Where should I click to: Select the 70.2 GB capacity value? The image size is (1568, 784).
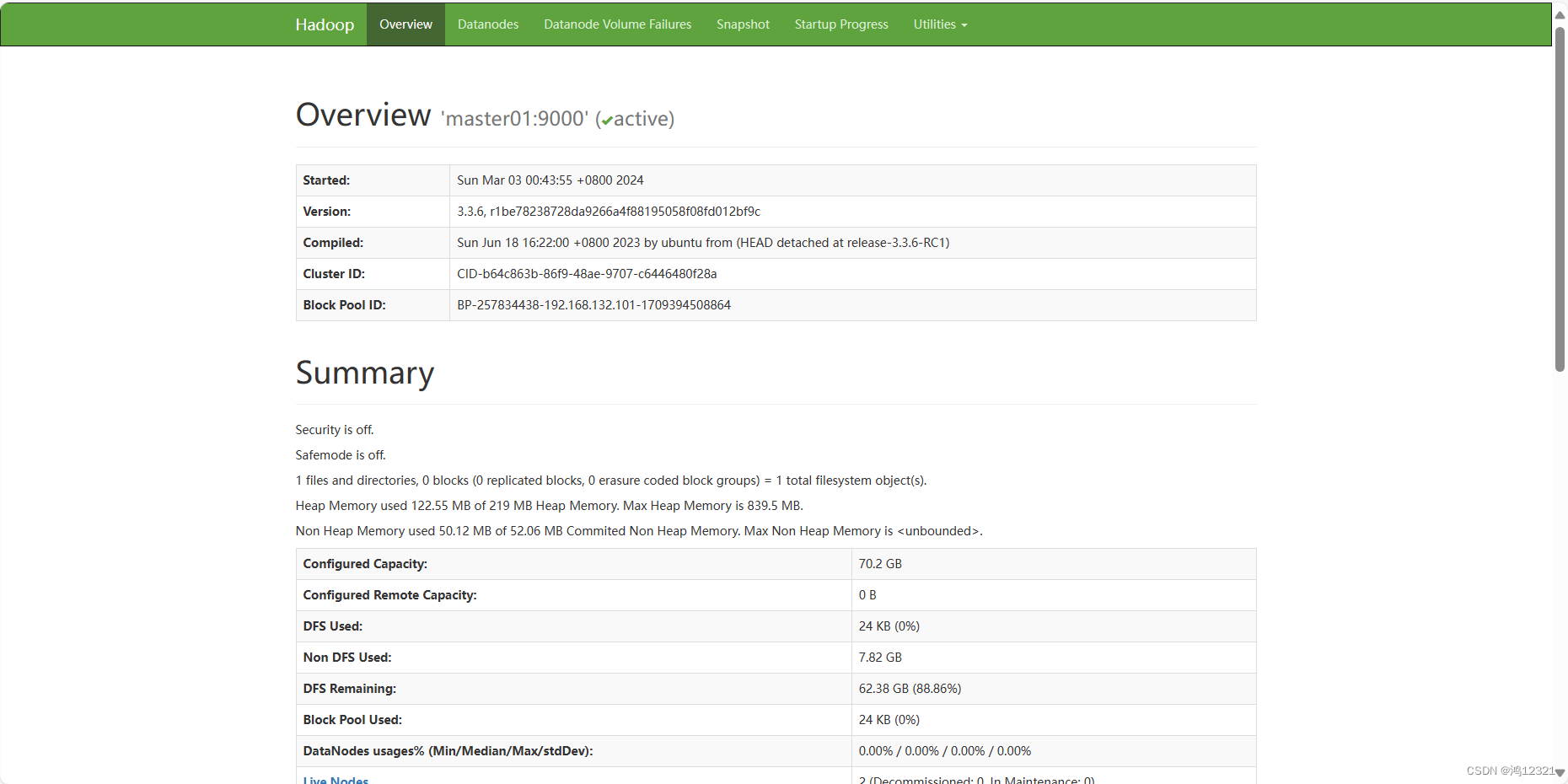point(880,564)
